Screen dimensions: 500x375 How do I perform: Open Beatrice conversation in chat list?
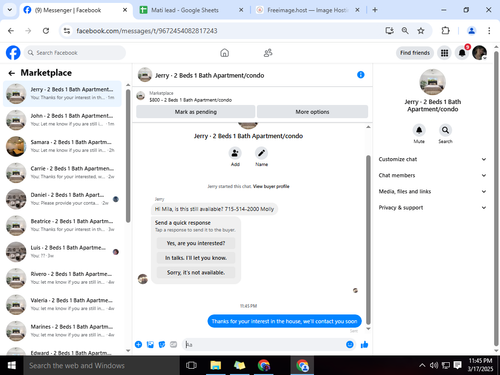(x=62, y=225)
